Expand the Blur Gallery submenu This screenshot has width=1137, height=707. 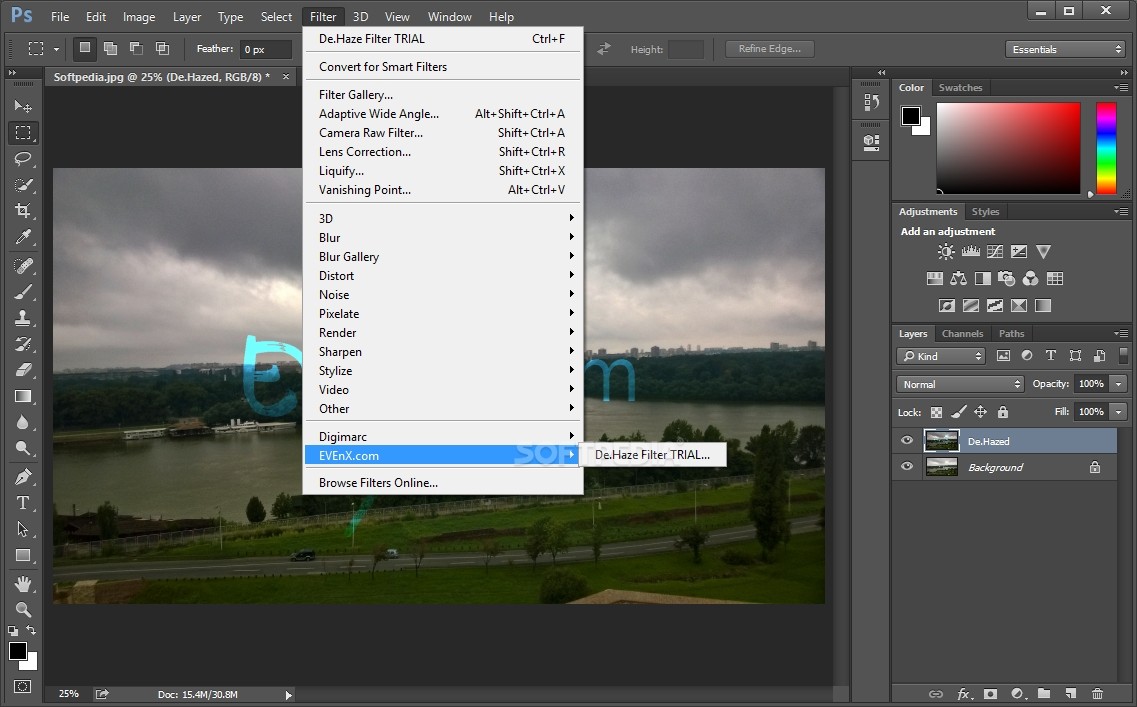(442, 257)
